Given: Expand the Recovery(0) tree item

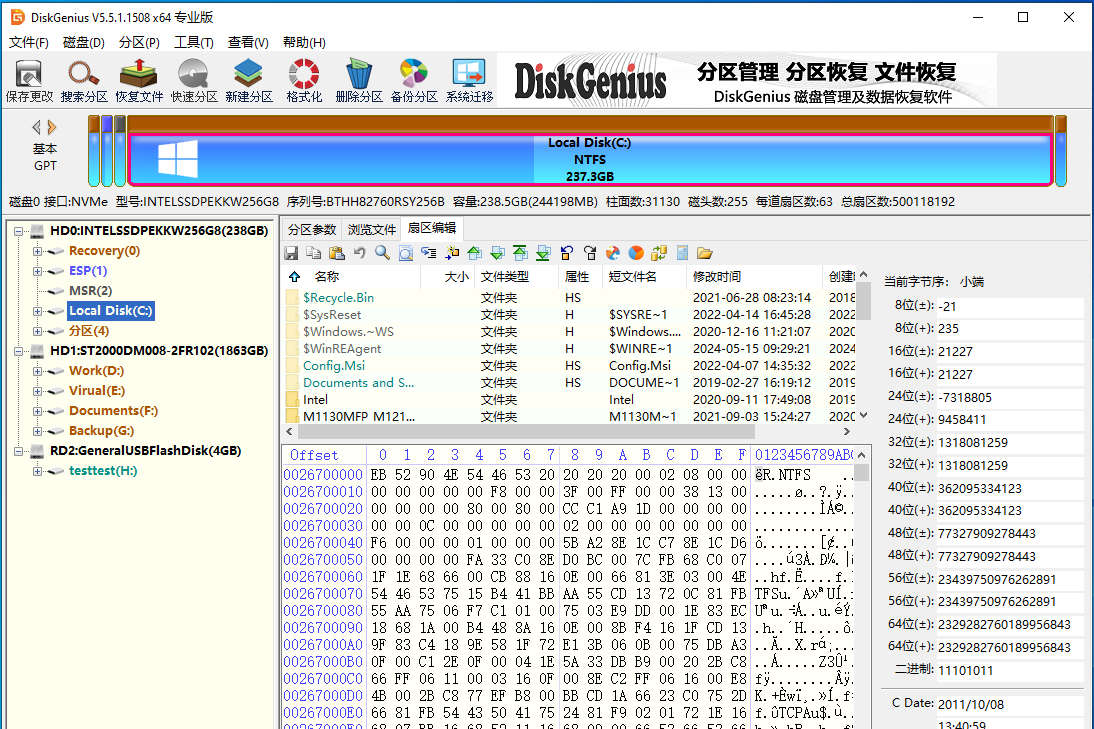Looking at the screenshot, I should tap(36, 252).
